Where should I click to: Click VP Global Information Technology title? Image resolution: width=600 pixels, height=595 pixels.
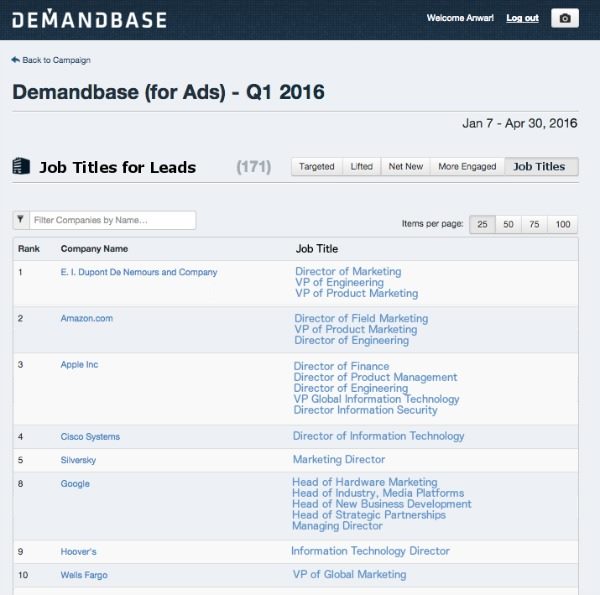coord(377,399)
